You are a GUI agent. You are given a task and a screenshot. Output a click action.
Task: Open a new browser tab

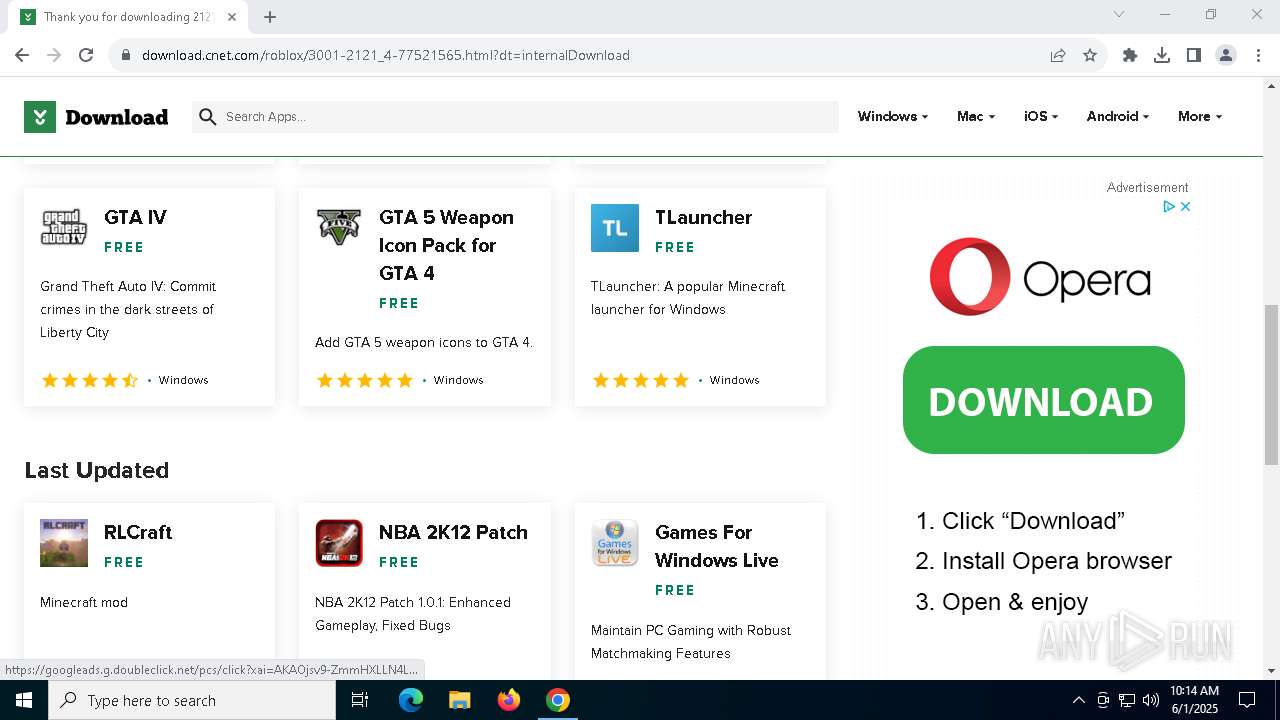pyautogui.click(x=270, y=17)
